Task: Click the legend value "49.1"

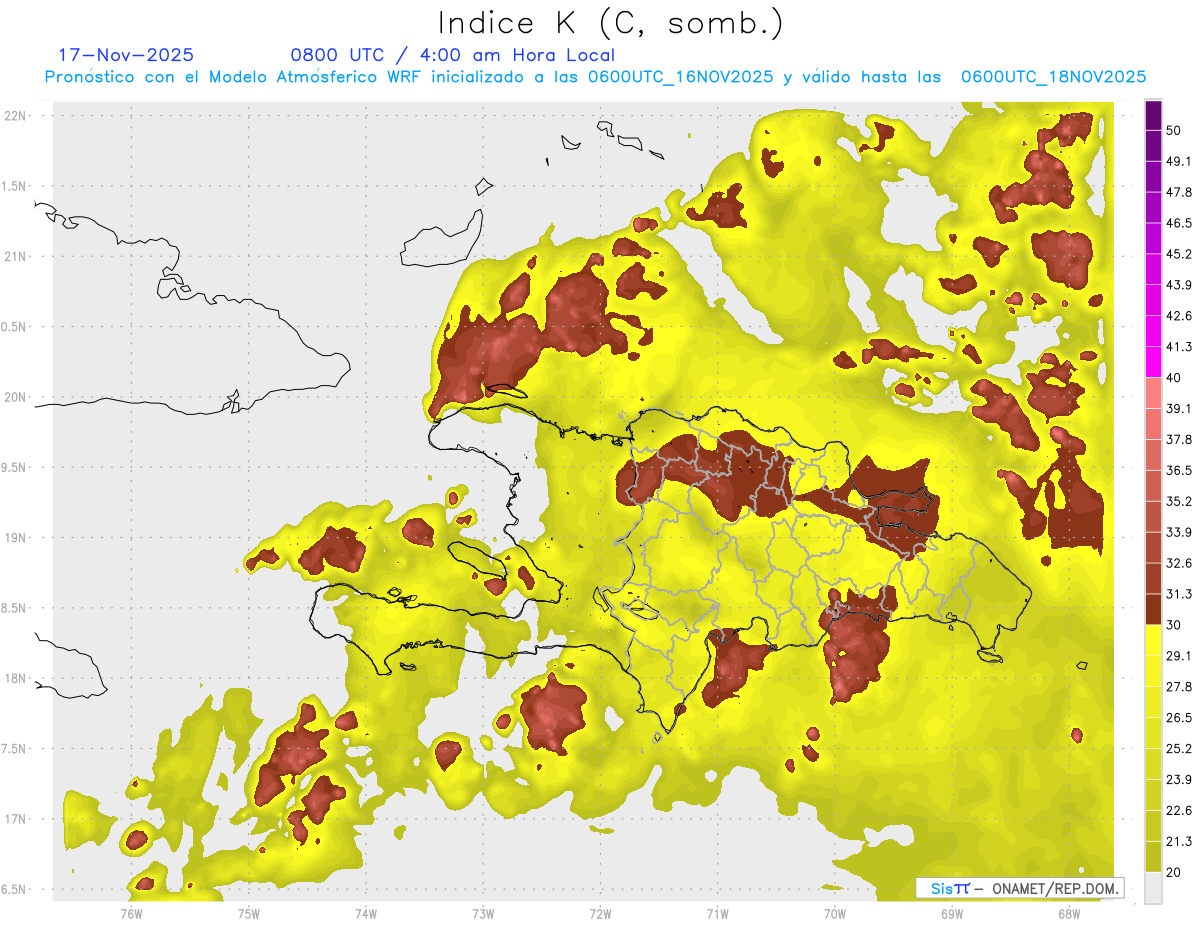Action: [x=1178, y=161]
